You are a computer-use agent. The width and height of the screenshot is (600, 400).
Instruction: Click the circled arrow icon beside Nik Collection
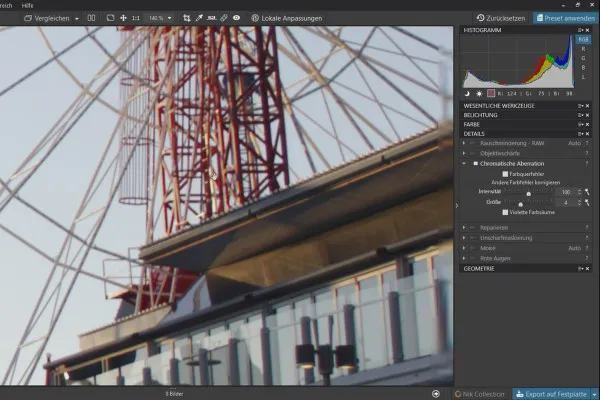[436, 394]
